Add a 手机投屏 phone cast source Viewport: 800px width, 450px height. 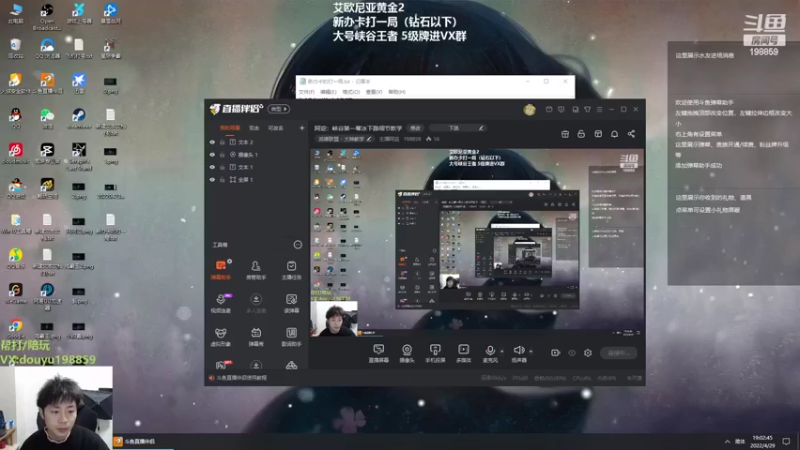click(435, 353)
